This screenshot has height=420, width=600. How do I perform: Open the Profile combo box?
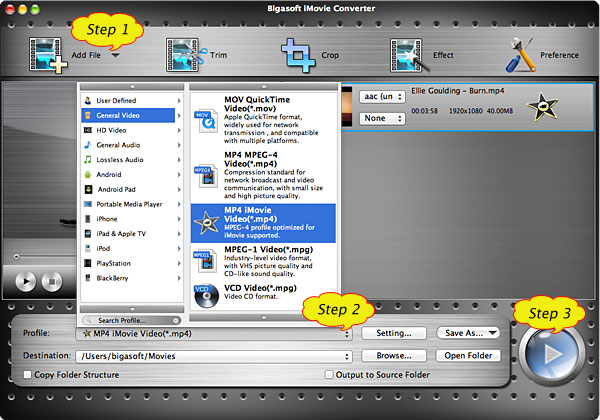click(214, 334)
